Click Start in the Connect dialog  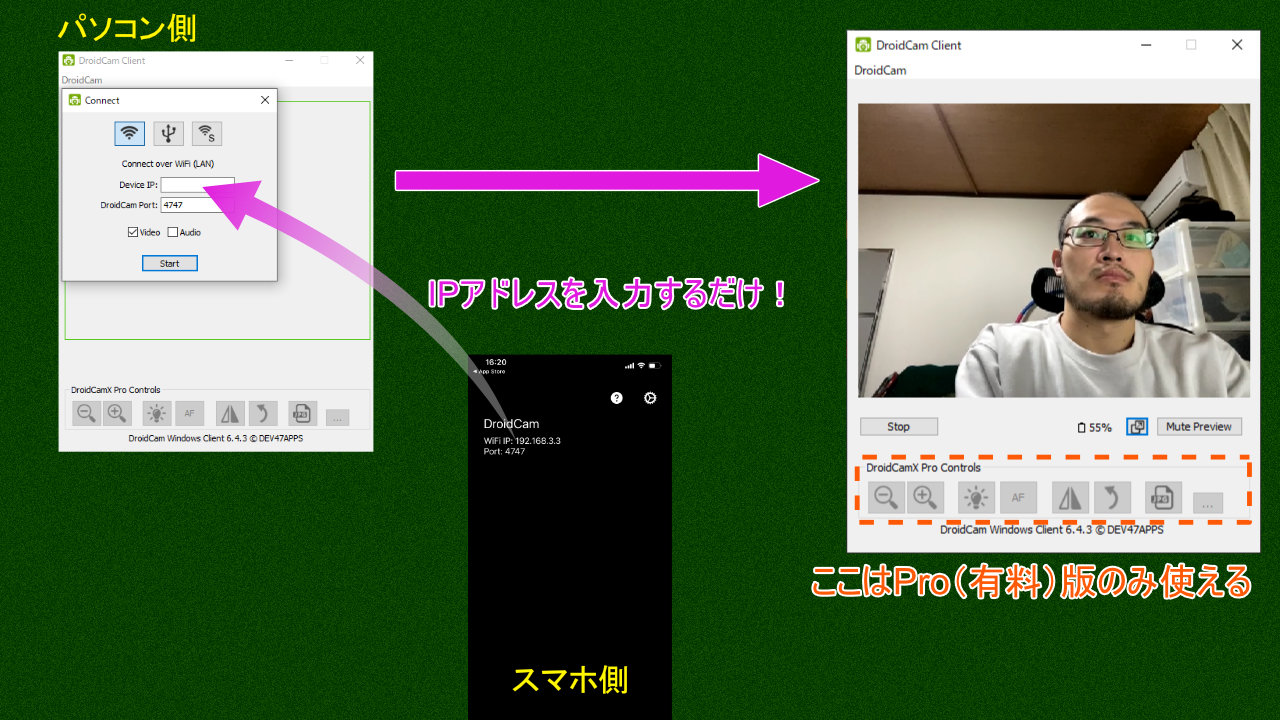(170, 263)
